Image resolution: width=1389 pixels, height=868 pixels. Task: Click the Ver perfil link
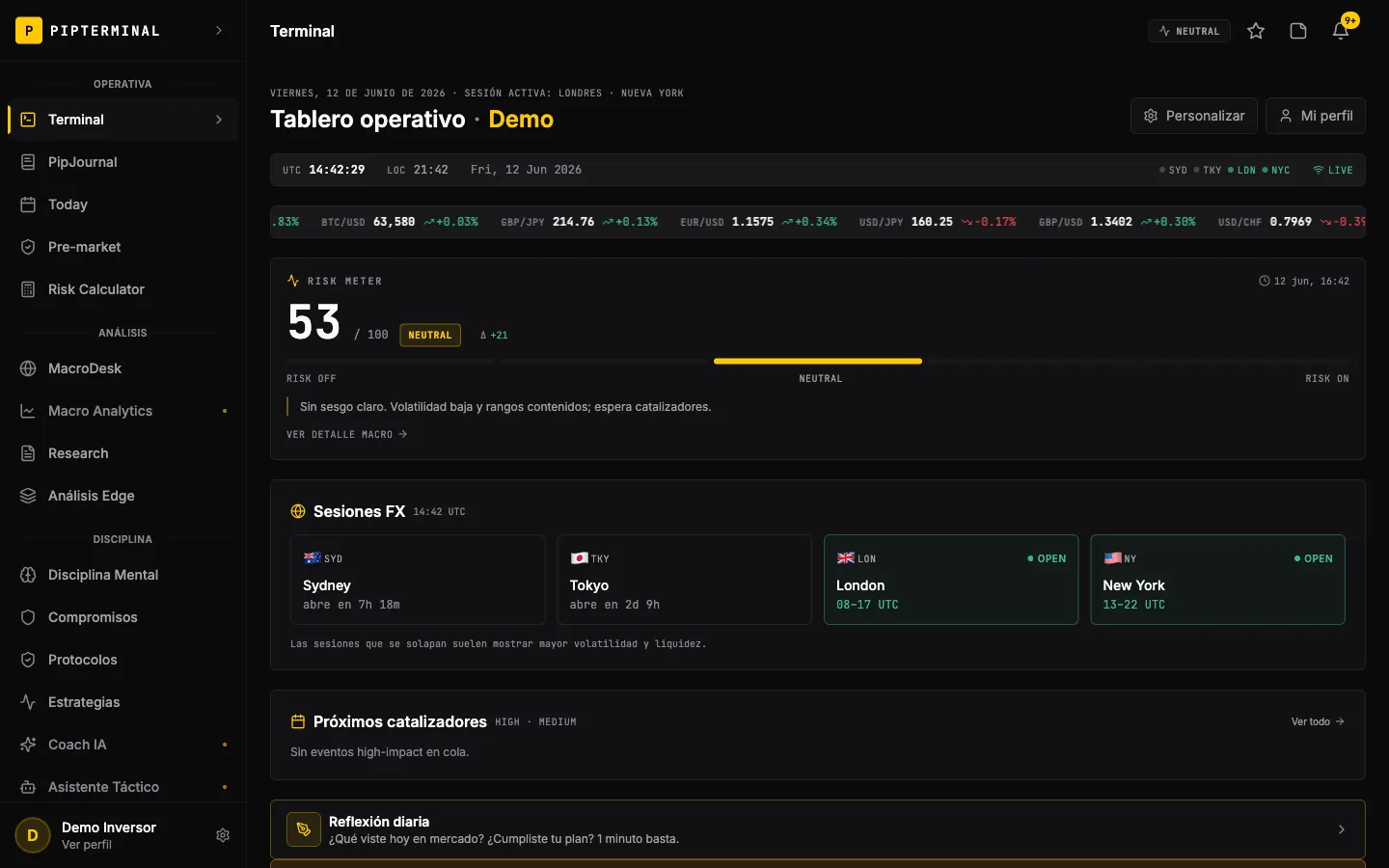pyautogui.click(x=87, y=845)
